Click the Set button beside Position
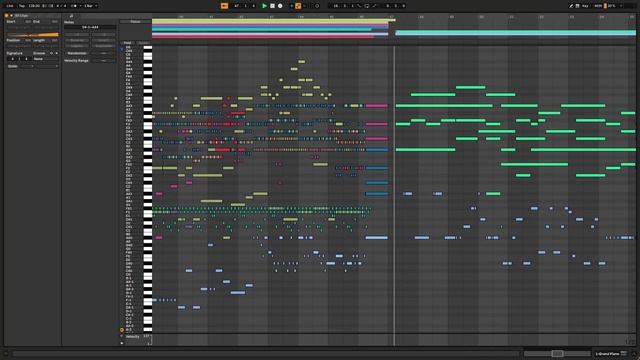 point(28,40)
